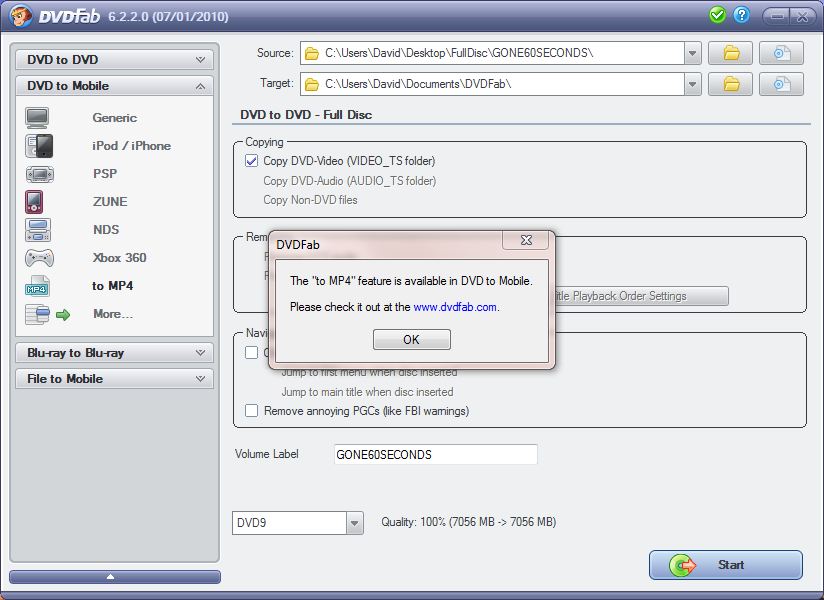Select the PSP profile
824x600 pixels.
click(x=105, y=174)
